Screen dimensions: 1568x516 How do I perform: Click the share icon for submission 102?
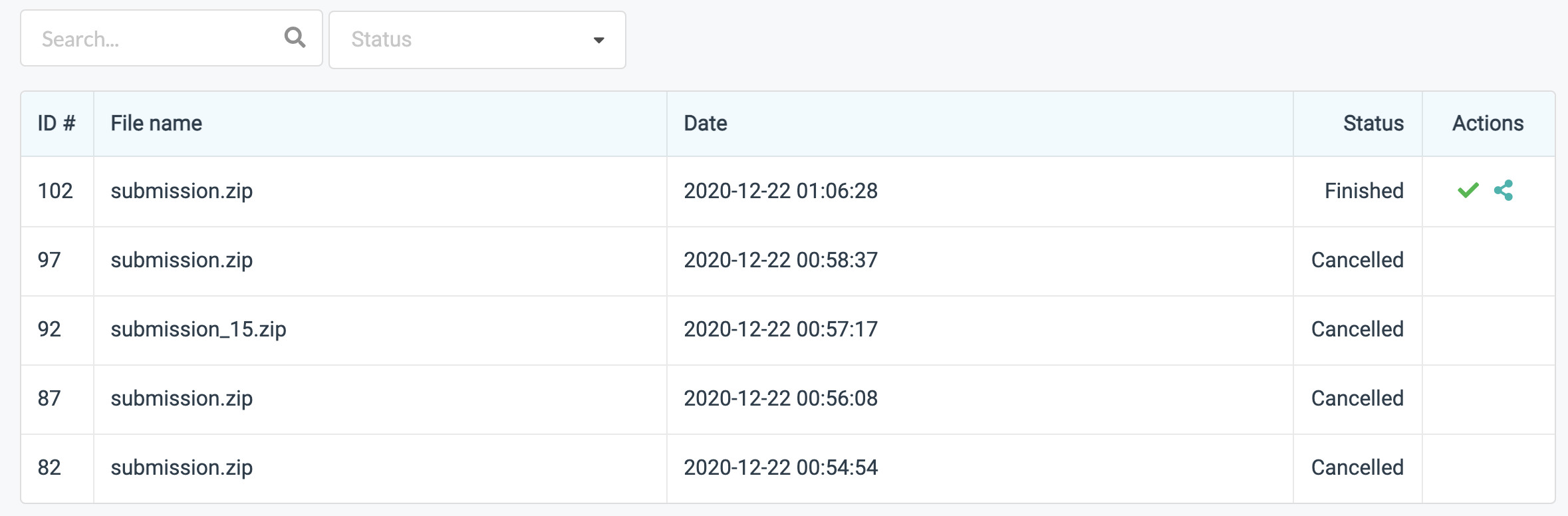click(1505, 191)
